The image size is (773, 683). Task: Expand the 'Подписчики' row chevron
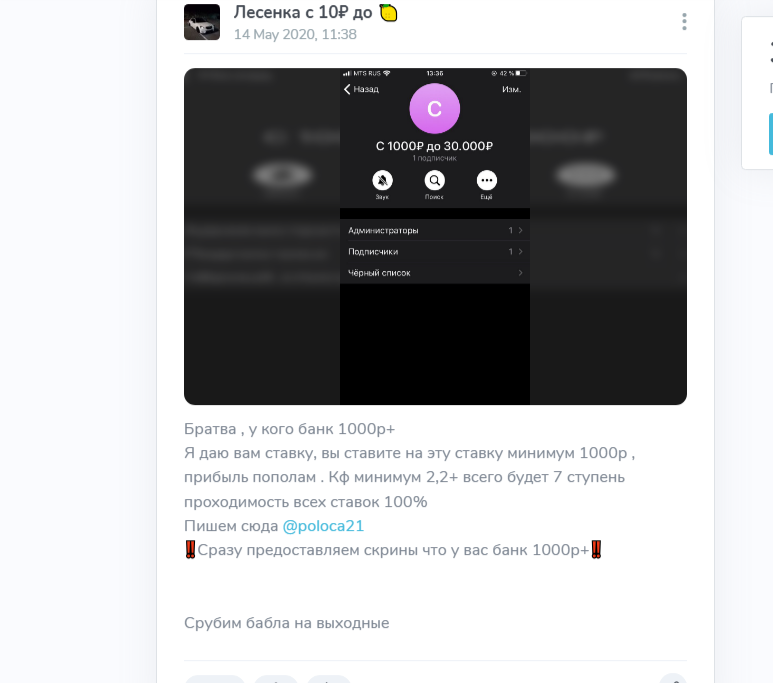pyautogui.click(x=520, y=252)
